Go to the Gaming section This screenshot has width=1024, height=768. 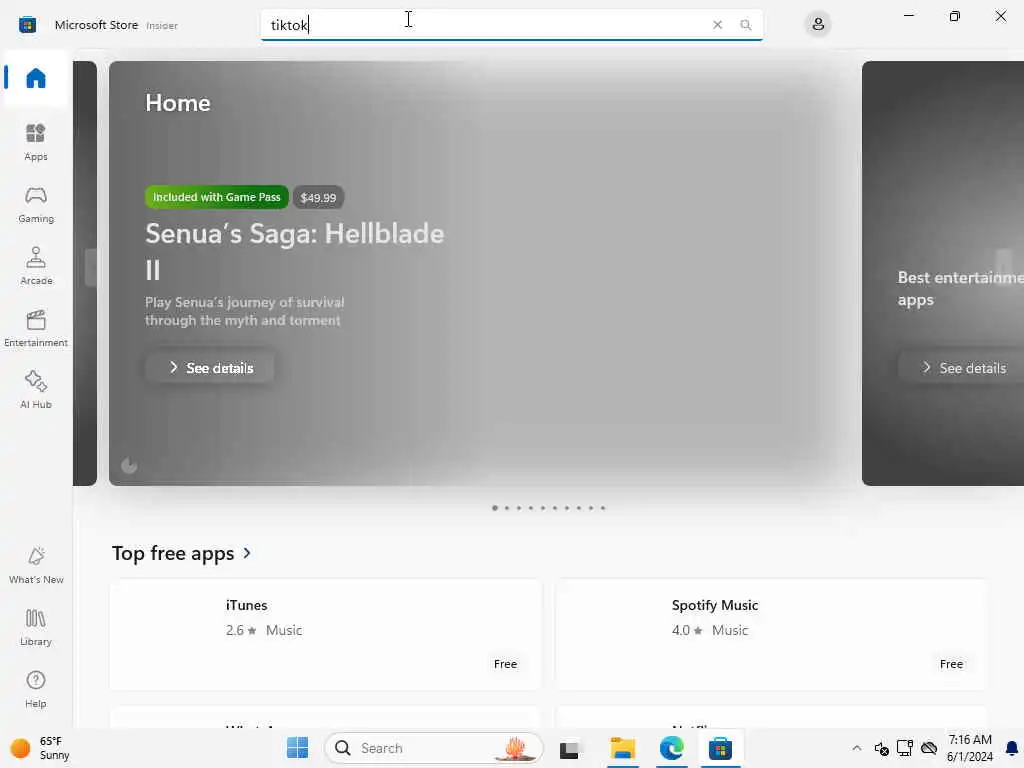pyautogui.click(x=36, y=204)
